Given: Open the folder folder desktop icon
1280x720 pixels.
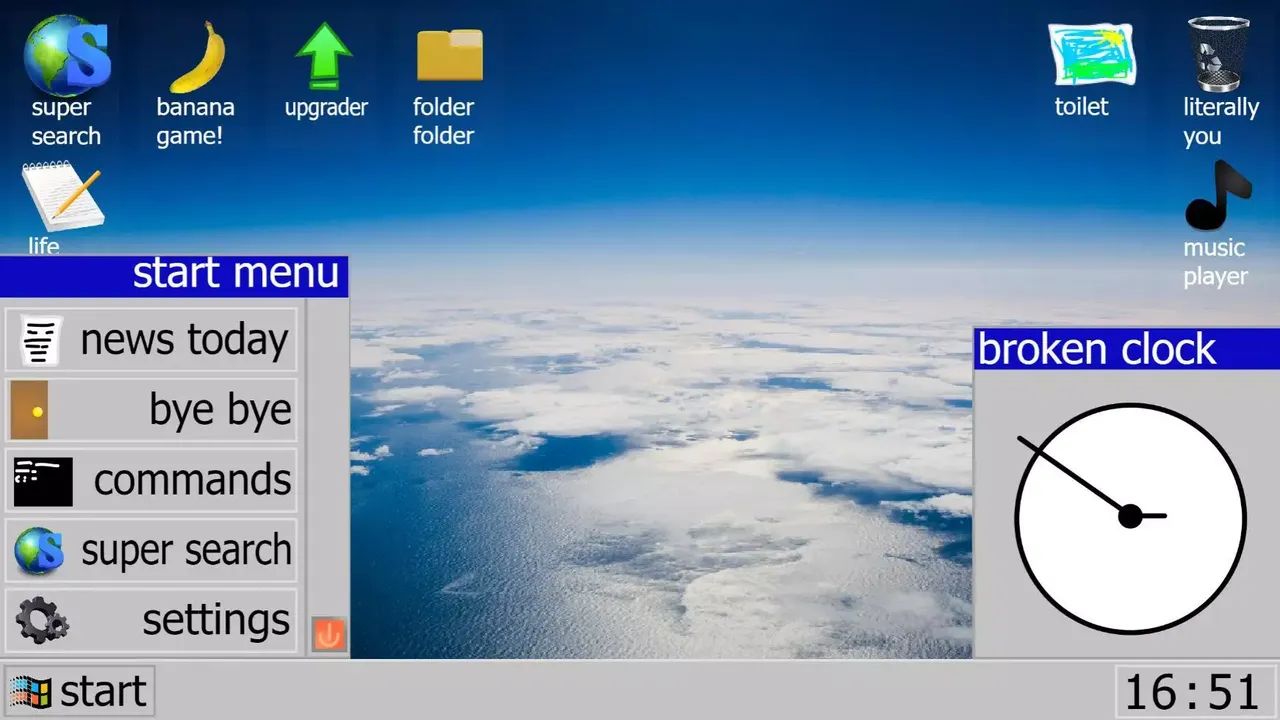Looking at the screenshot, I should [x=449, y=55].
